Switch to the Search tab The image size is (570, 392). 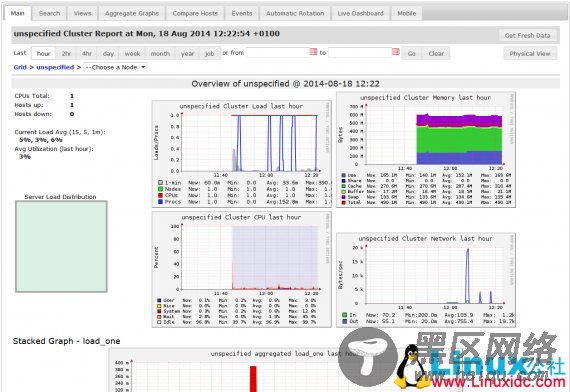click(x=49, y=13)
